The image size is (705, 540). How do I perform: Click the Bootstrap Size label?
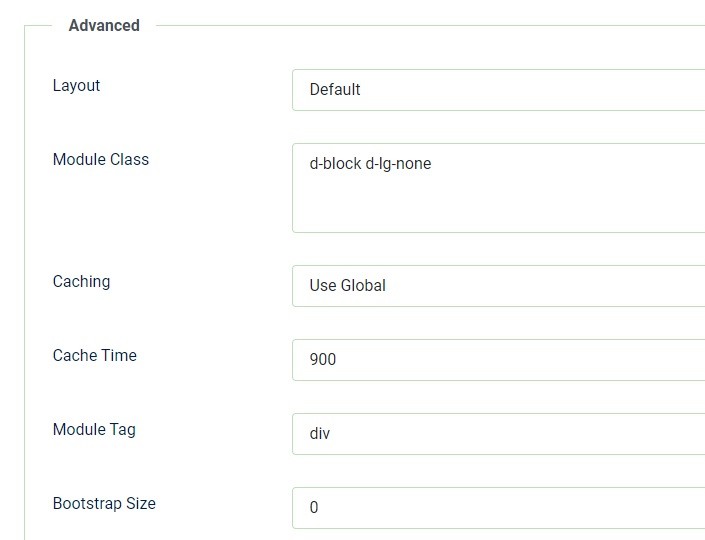click(104, 504)
